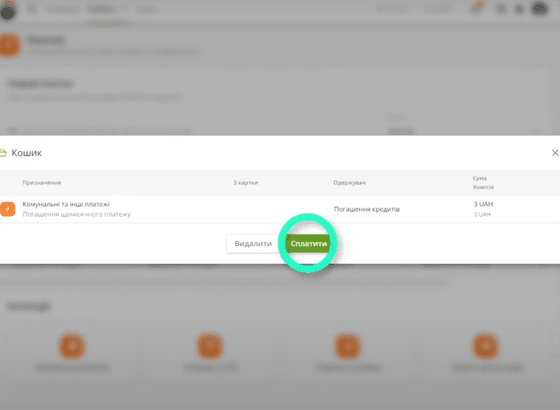Click the Призначення column header

pos(42,182)
